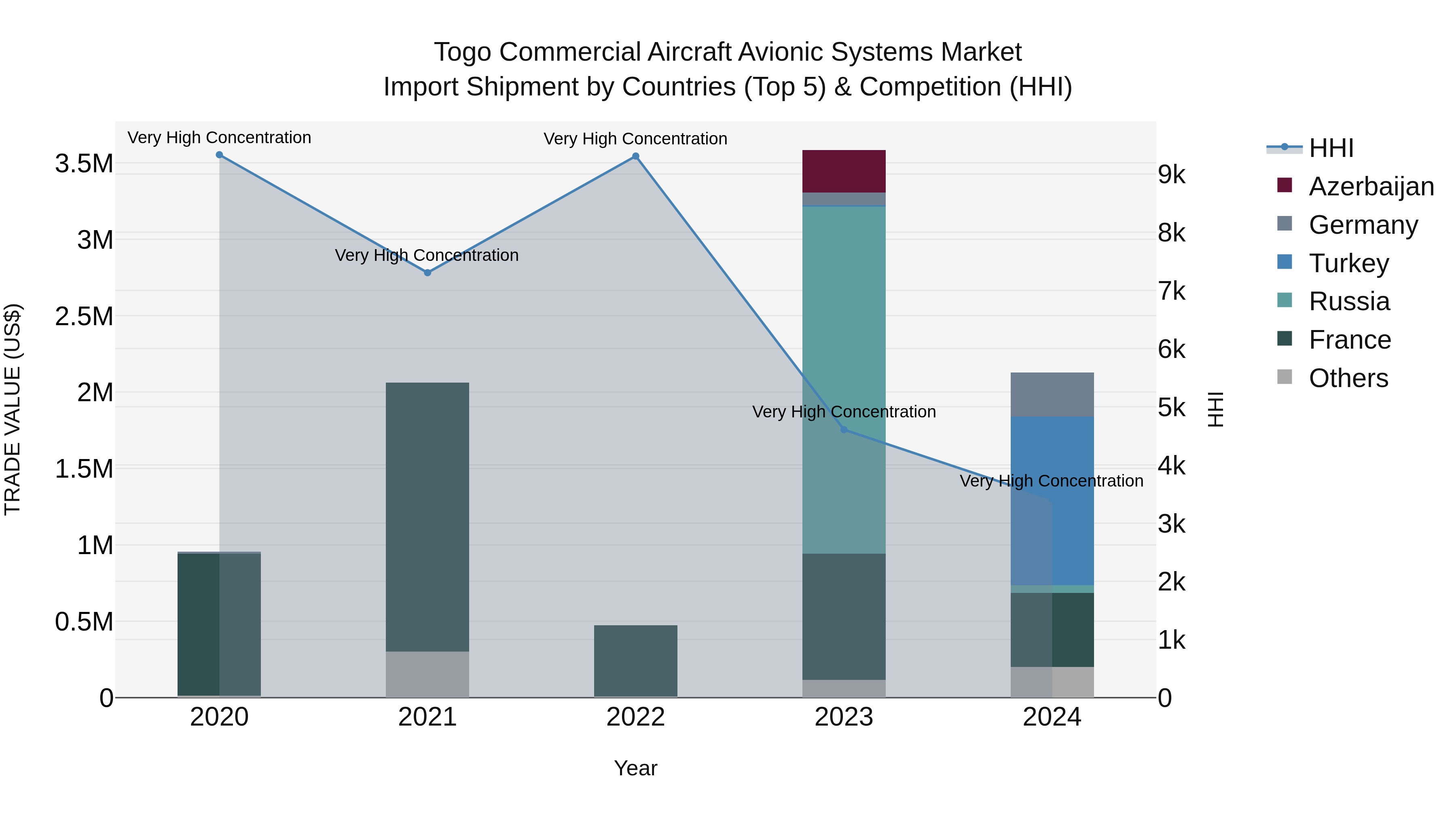This screenshot has width=1456, height=819.
Task: Click the Year axis title
Action: point(635,768)
